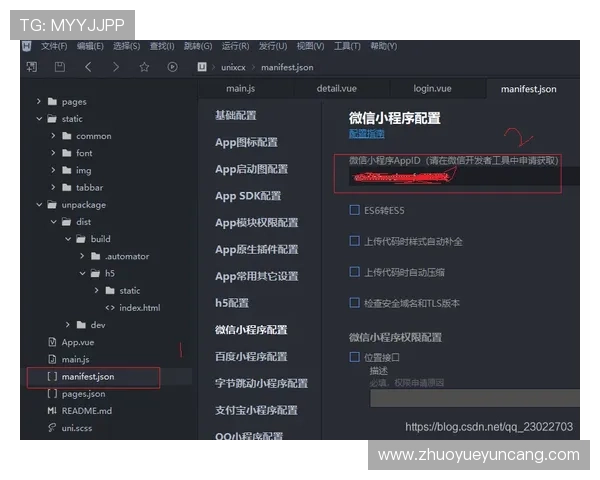Go back with the left arrow icon
This screenshot has height=480, width=600.
point(88,67)
